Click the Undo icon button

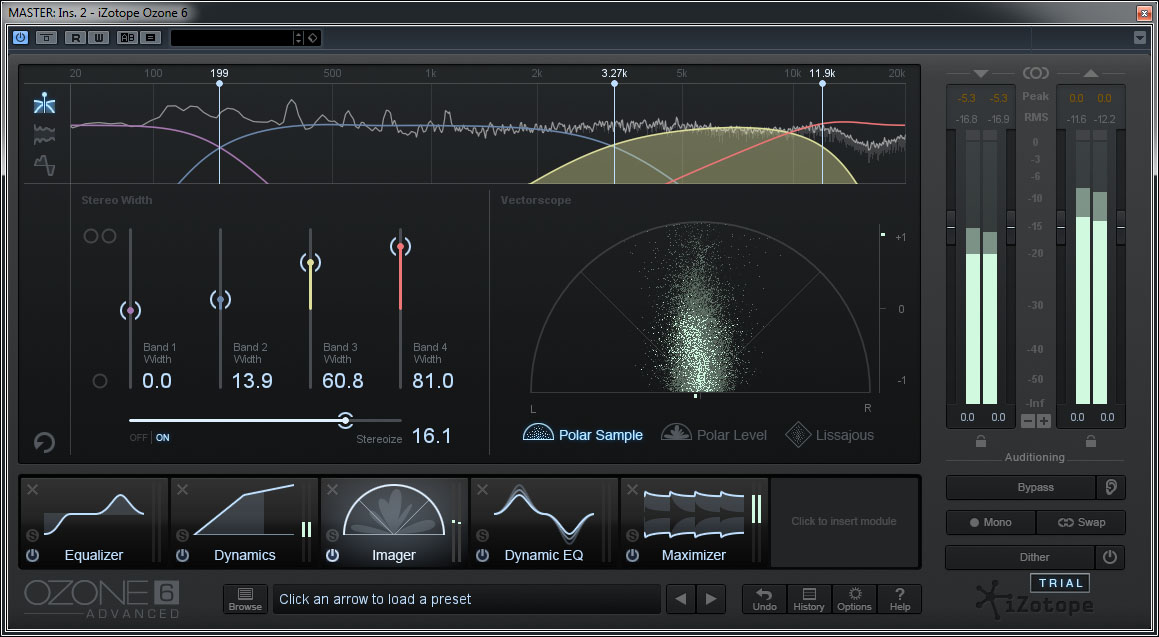pos(764,599)
